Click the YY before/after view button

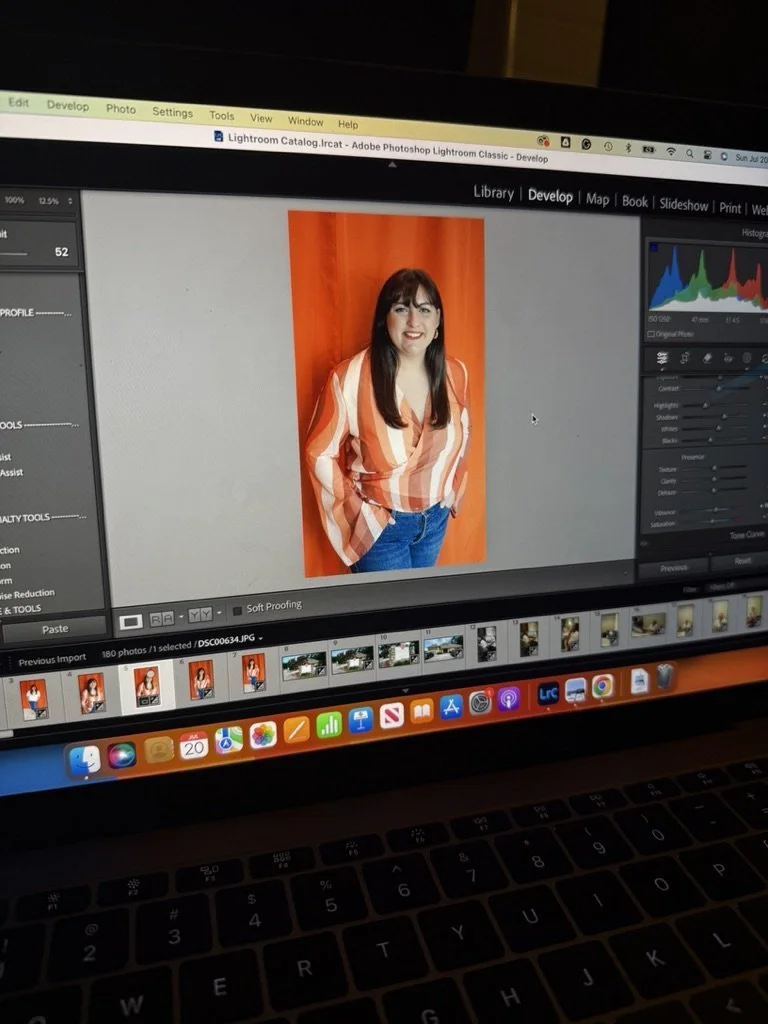(200, 615)
